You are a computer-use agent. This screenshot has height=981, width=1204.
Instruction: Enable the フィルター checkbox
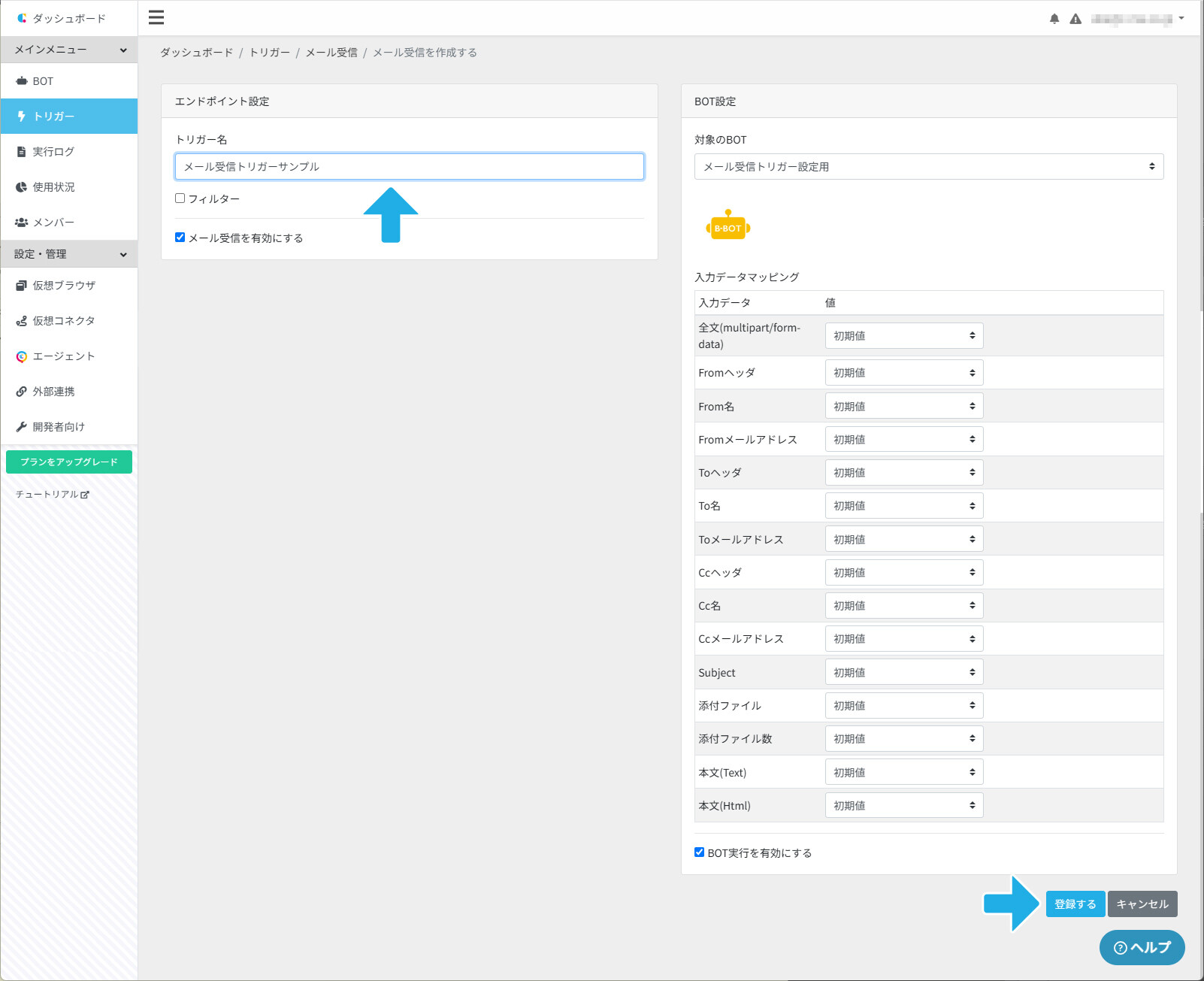pos(180,198)
